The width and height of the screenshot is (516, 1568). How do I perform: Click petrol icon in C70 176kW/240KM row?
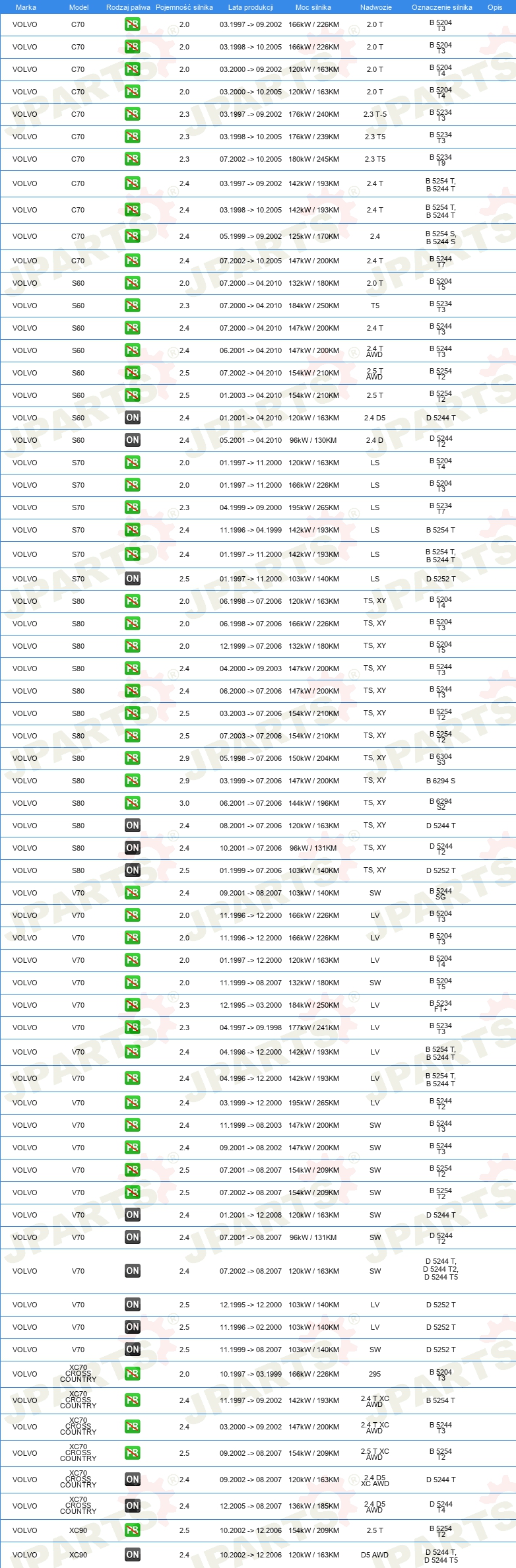[x=132, y=114]
